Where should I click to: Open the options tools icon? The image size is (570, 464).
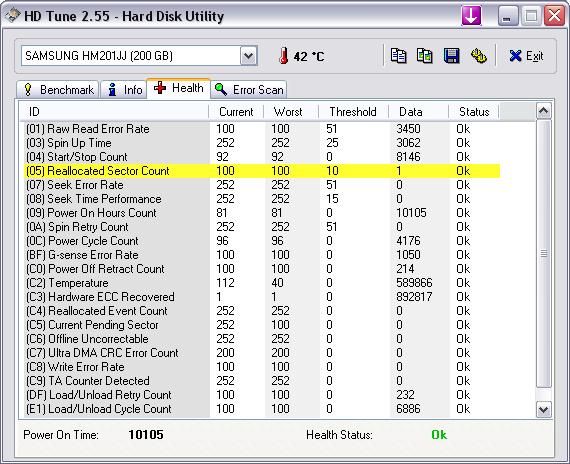click(478, 56)
